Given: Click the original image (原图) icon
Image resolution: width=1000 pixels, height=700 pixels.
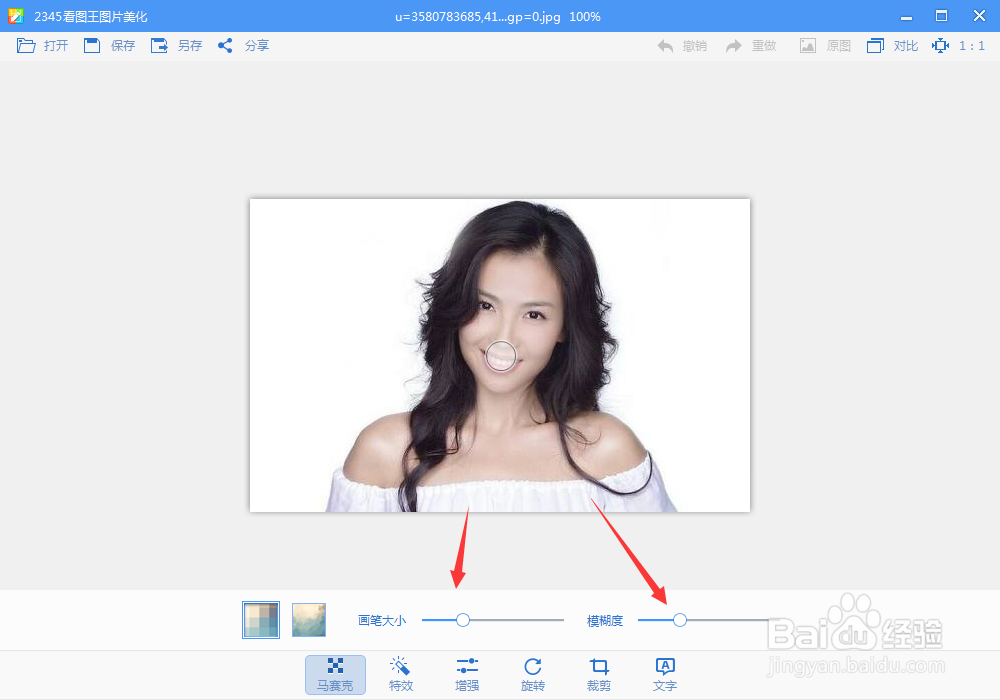Looking at the screenshot, I should pos(808,46).
